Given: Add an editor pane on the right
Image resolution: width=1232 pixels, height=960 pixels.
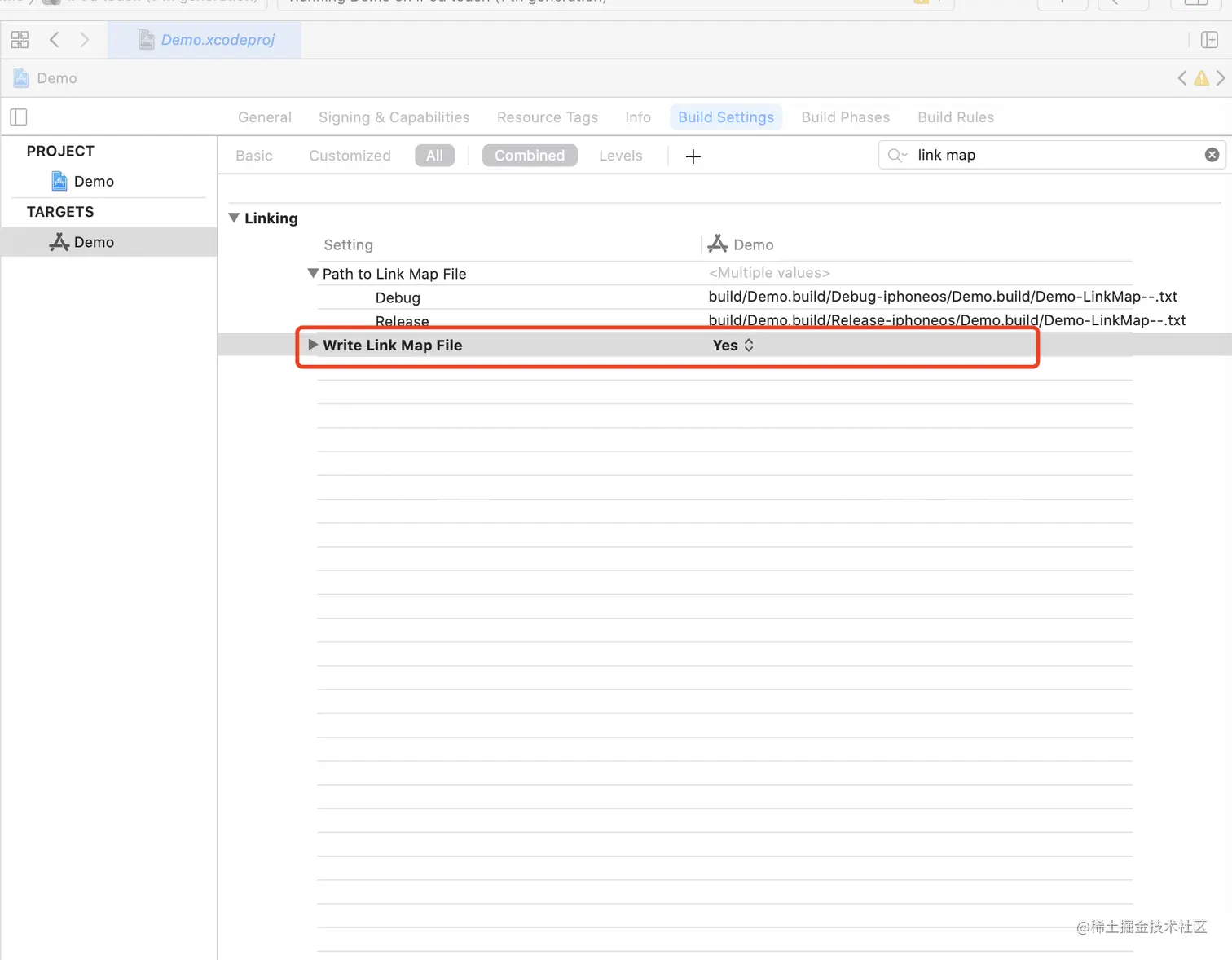Looking at the screenshot, I should pos(1209,40).
